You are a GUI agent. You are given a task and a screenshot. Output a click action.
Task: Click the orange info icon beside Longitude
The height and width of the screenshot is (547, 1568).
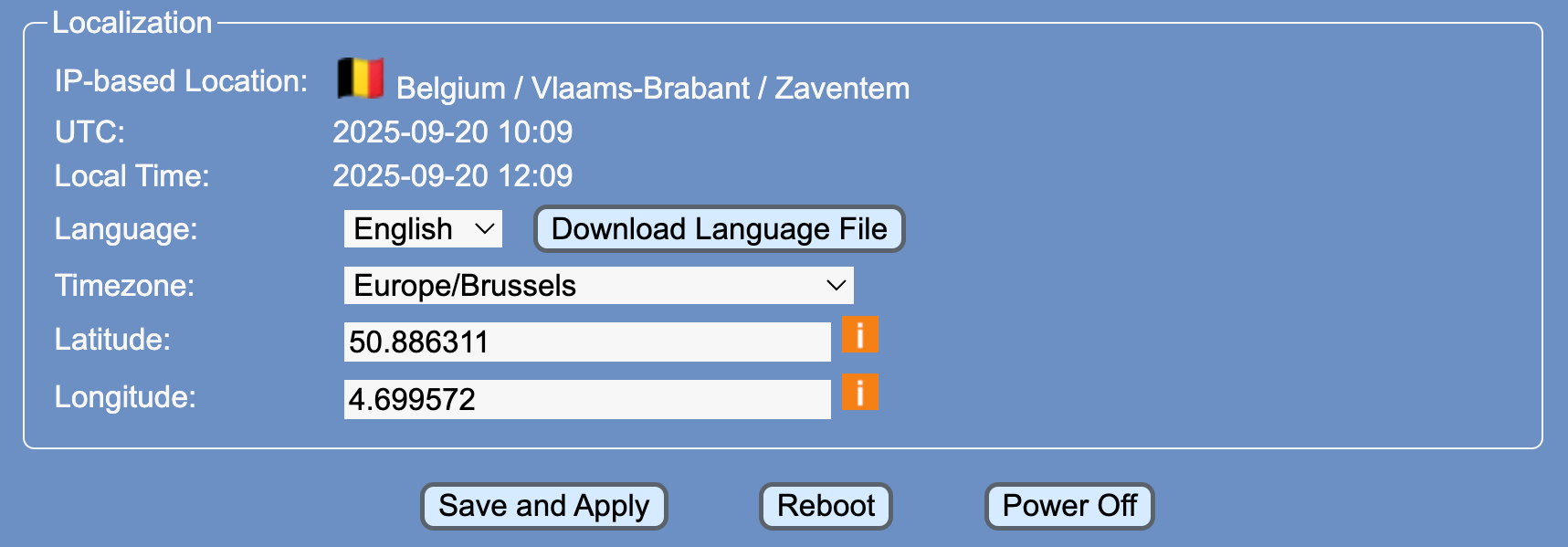click(859, 393)
